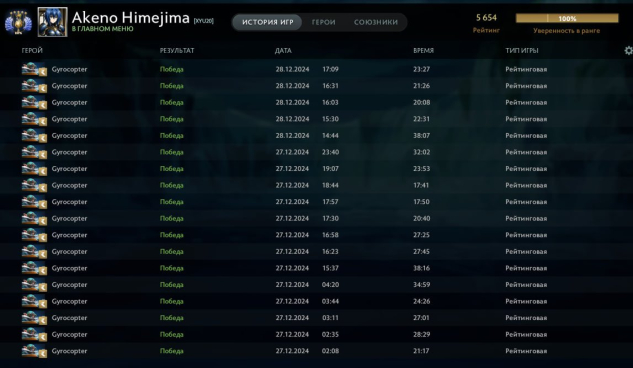
Task: Click the rank confidence 100% bar
Action: tap(567, 18)
